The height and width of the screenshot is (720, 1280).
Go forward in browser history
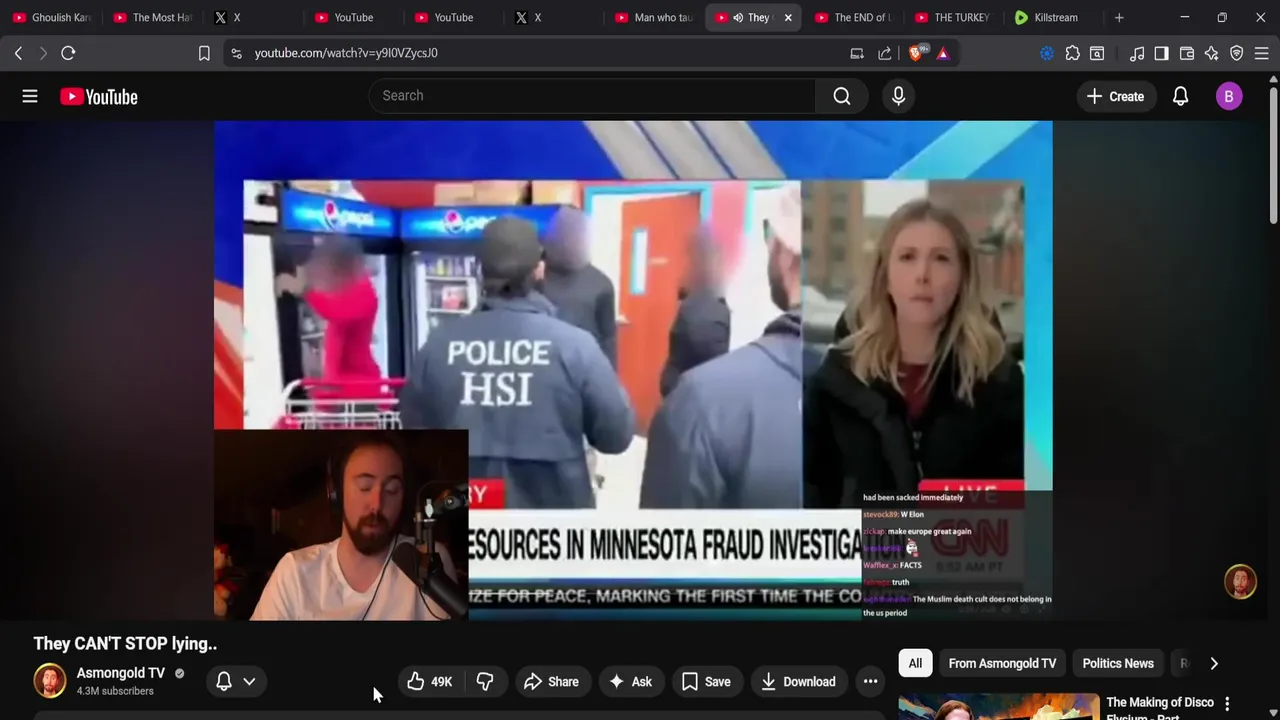(x=43, y=53)
